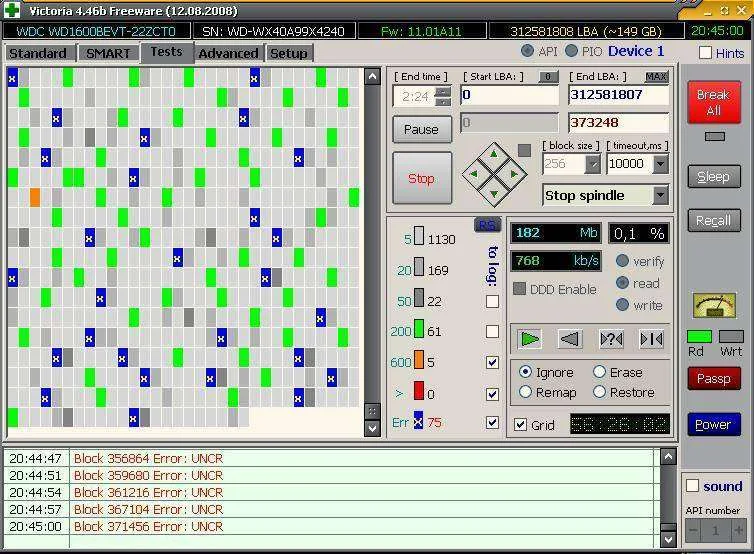Click the blue Power button
The width and height of the screenshot is (754, 554).
coord(714,424)
